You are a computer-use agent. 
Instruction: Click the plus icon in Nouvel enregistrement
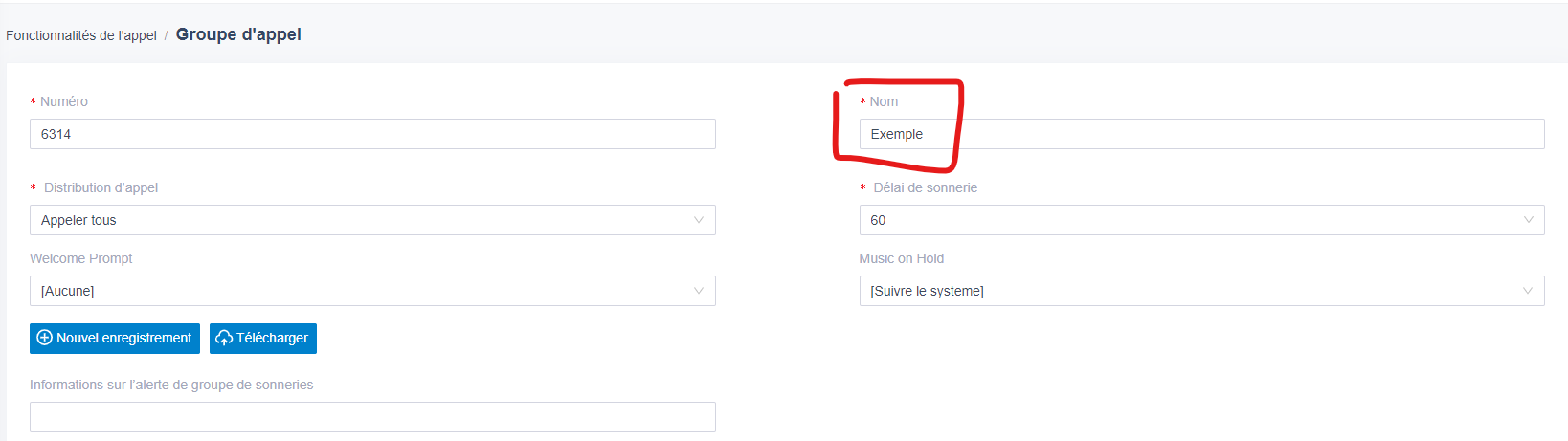[x=44, y=338]
